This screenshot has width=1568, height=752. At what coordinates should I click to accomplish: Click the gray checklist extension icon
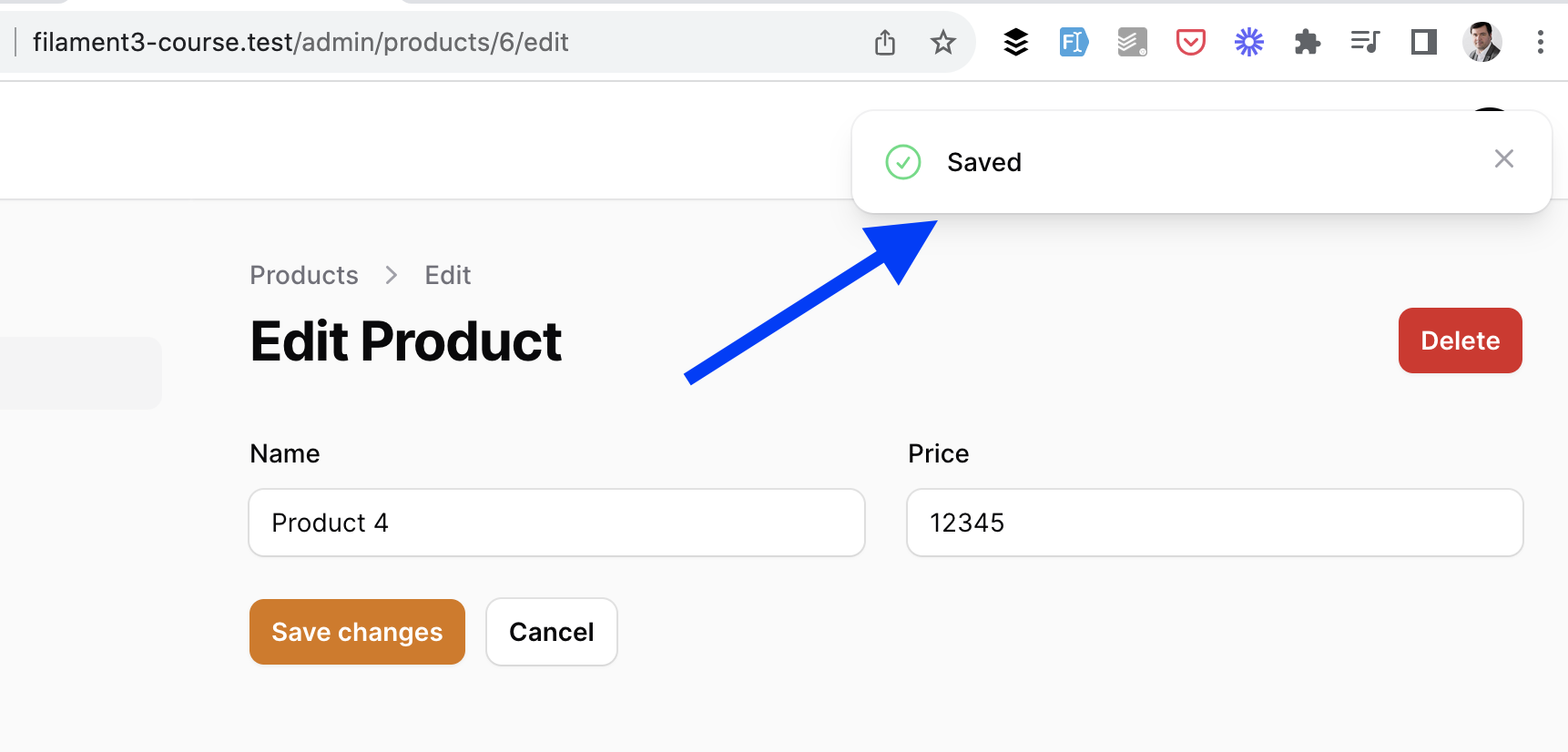coord(1133,42)
